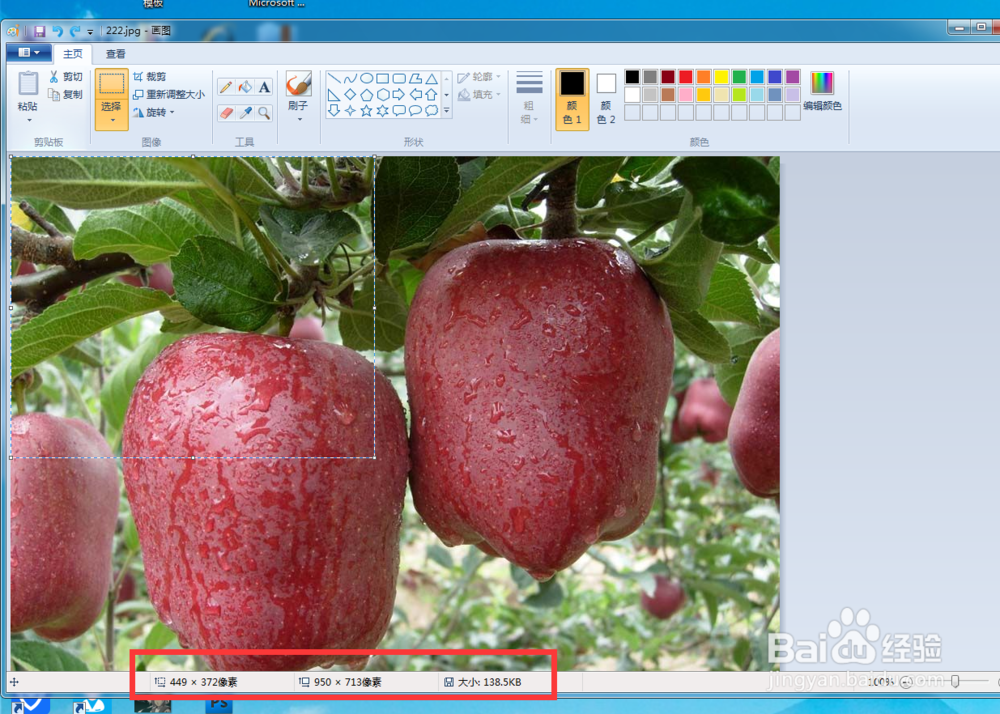Screen dimensions: 1000x714
Task: Expand the full shapes gallery
Action: [446, 110]
